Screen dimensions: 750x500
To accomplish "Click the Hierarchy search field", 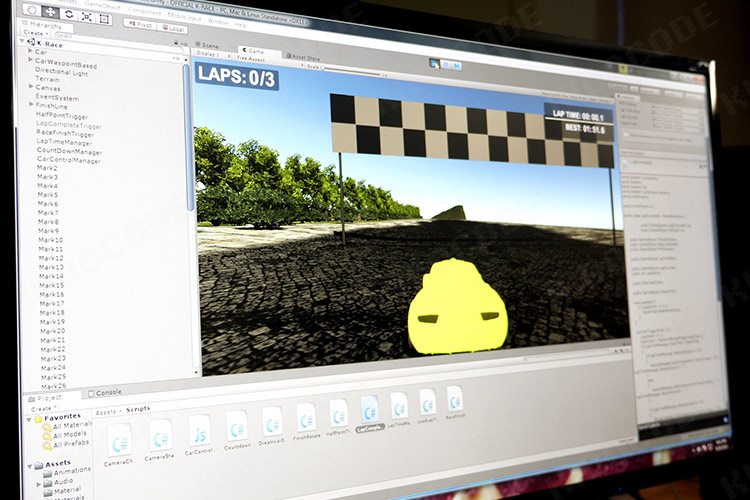I will tap(117, 42).
